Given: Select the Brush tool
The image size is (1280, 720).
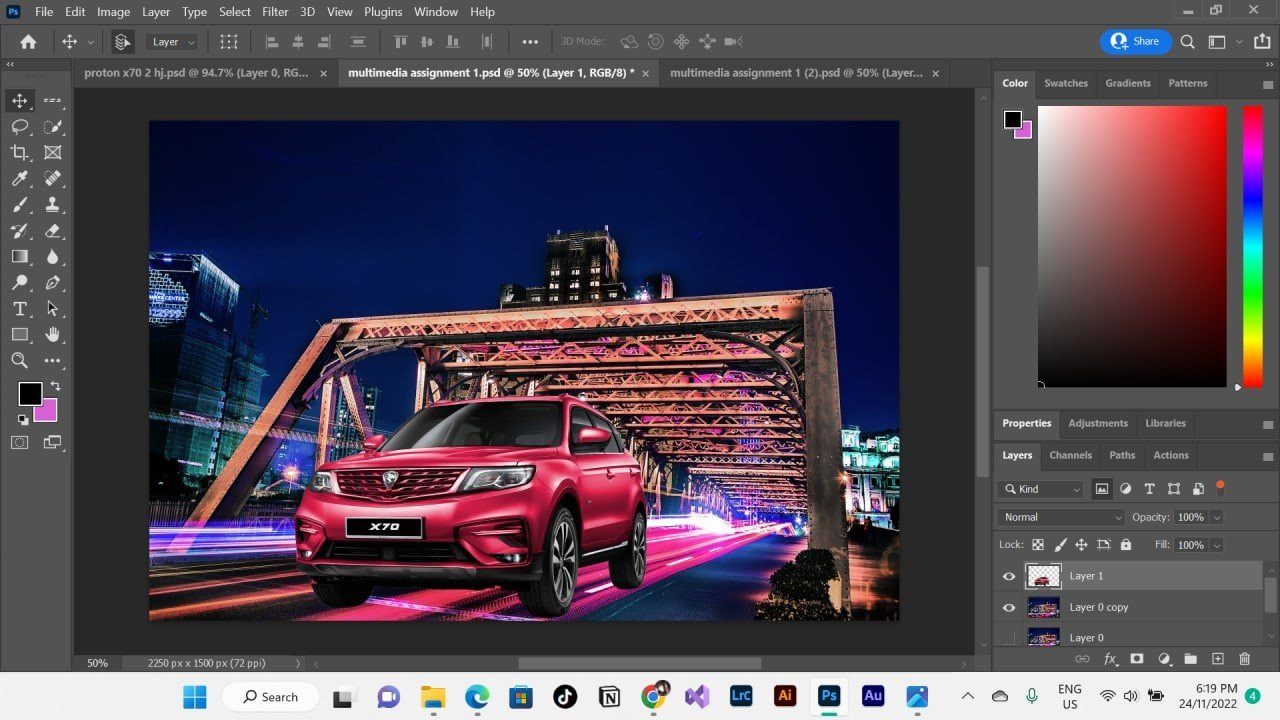Looking at the screenshot, I should click(19, 205).
